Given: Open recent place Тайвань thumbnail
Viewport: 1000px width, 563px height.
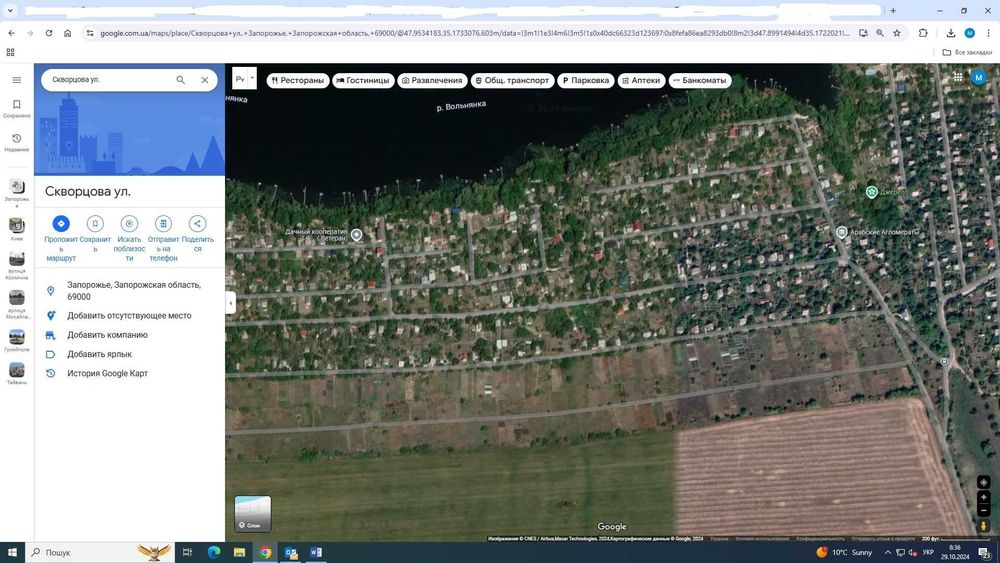Looking at the screenshot, I should (x=17, y=370).
